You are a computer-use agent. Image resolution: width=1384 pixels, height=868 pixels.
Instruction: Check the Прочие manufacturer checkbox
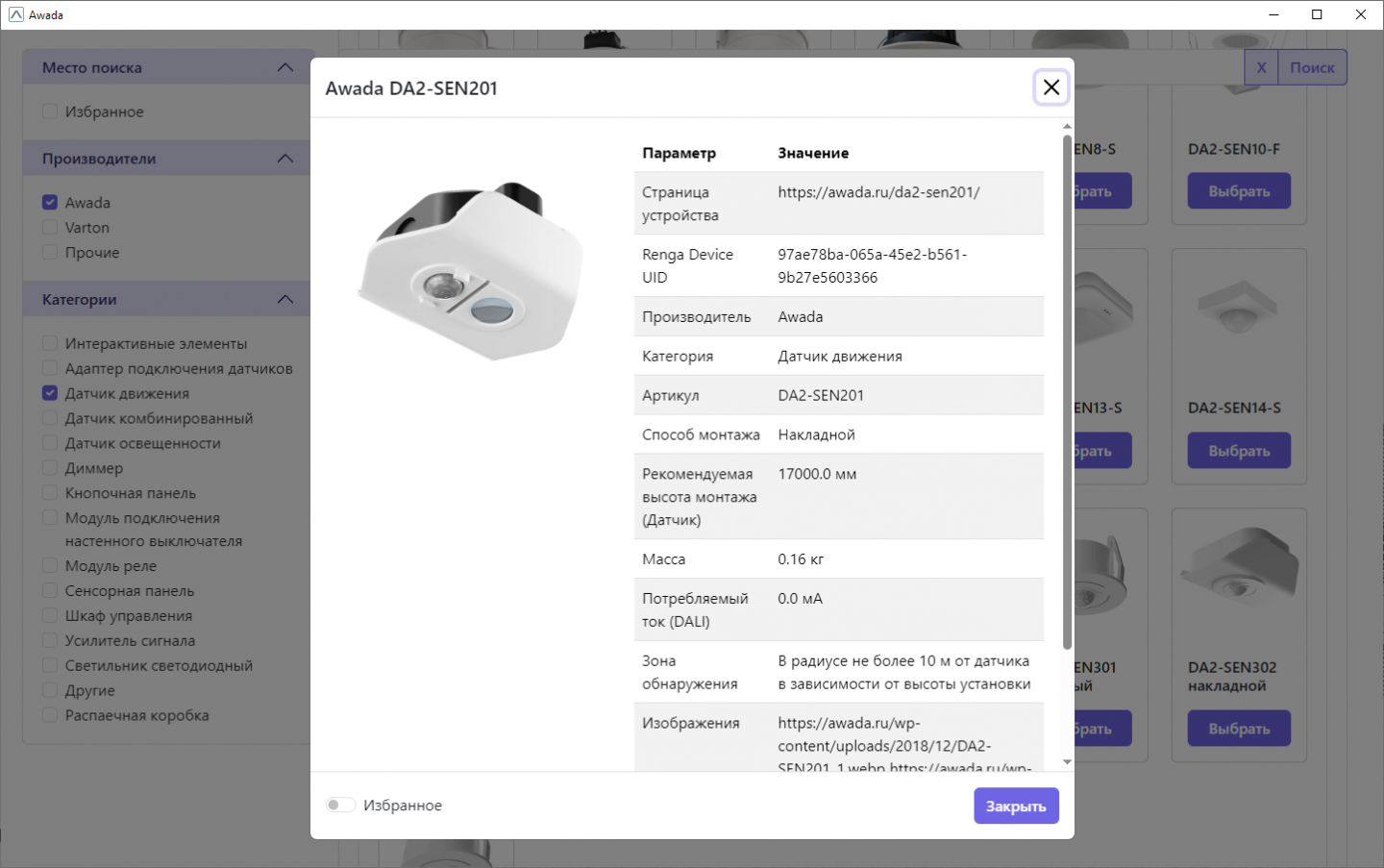click(50, 252)
